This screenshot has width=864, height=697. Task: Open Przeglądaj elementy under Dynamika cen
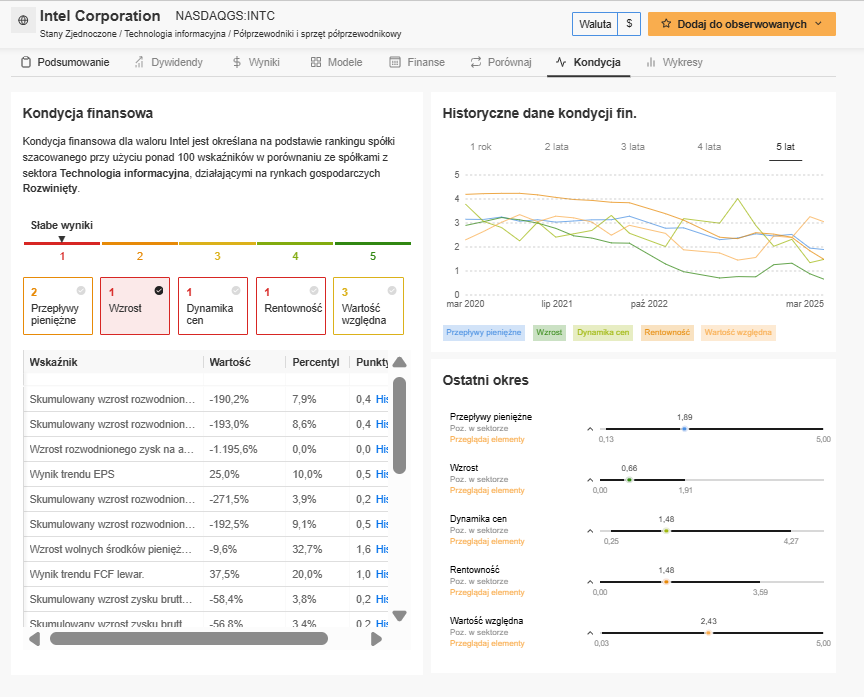(487, 541)
